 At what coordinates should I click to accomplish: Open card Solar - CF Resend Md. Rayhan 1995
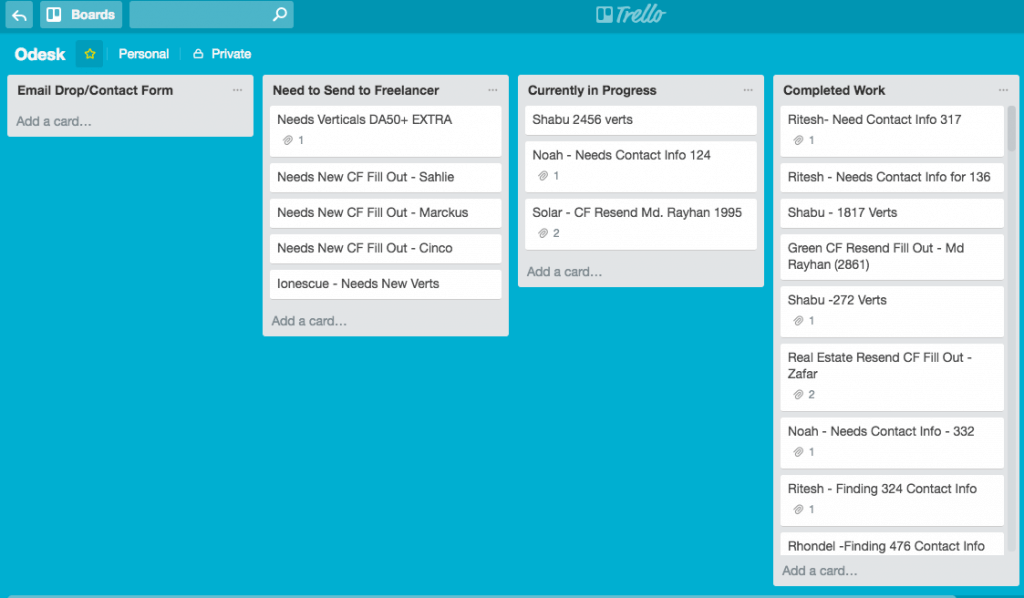click(641, 224)
